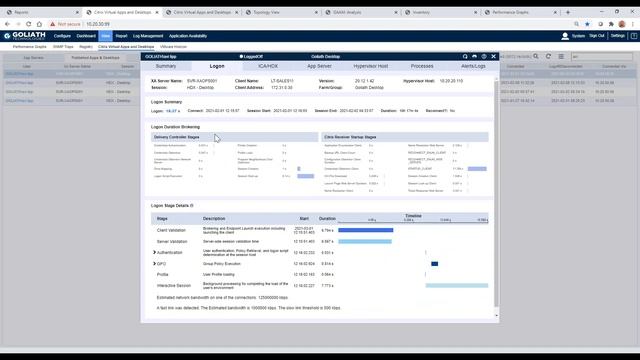The image size is (640, 360).
Task: Click the GPO timeline bar
Action: pyautogui.click(x=434, y=264)
